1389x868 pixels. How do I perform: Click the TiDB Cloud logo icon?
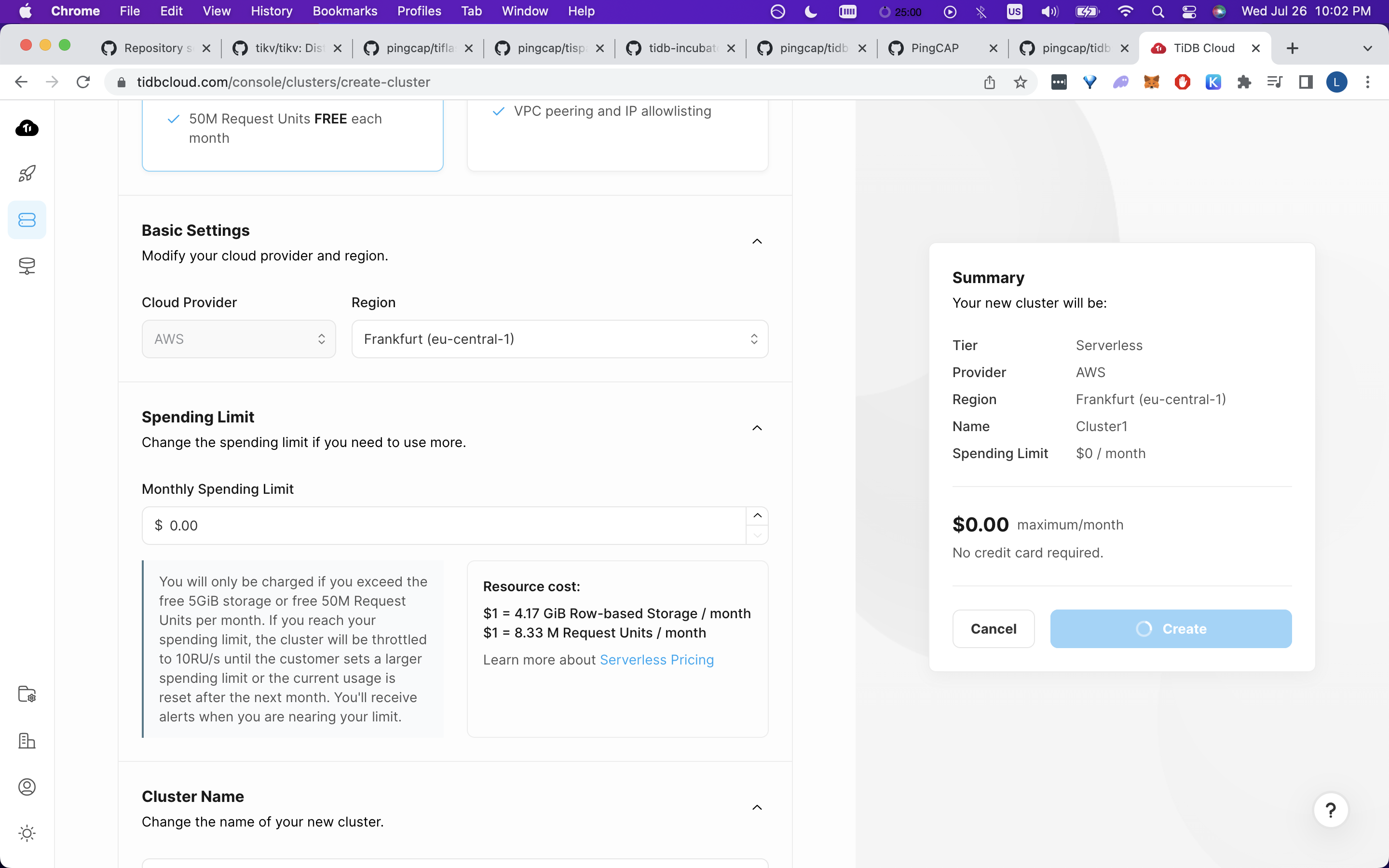click(27, 128)
